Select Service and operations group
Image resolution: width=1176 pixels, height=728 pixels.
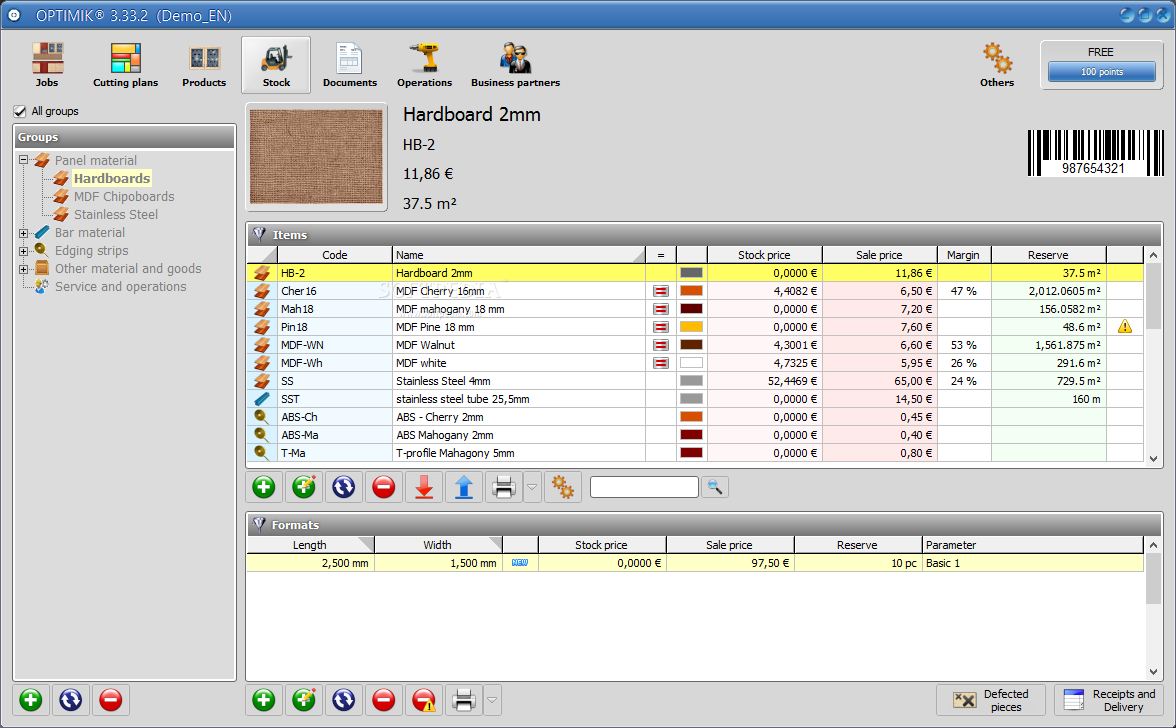click(120, 286)
